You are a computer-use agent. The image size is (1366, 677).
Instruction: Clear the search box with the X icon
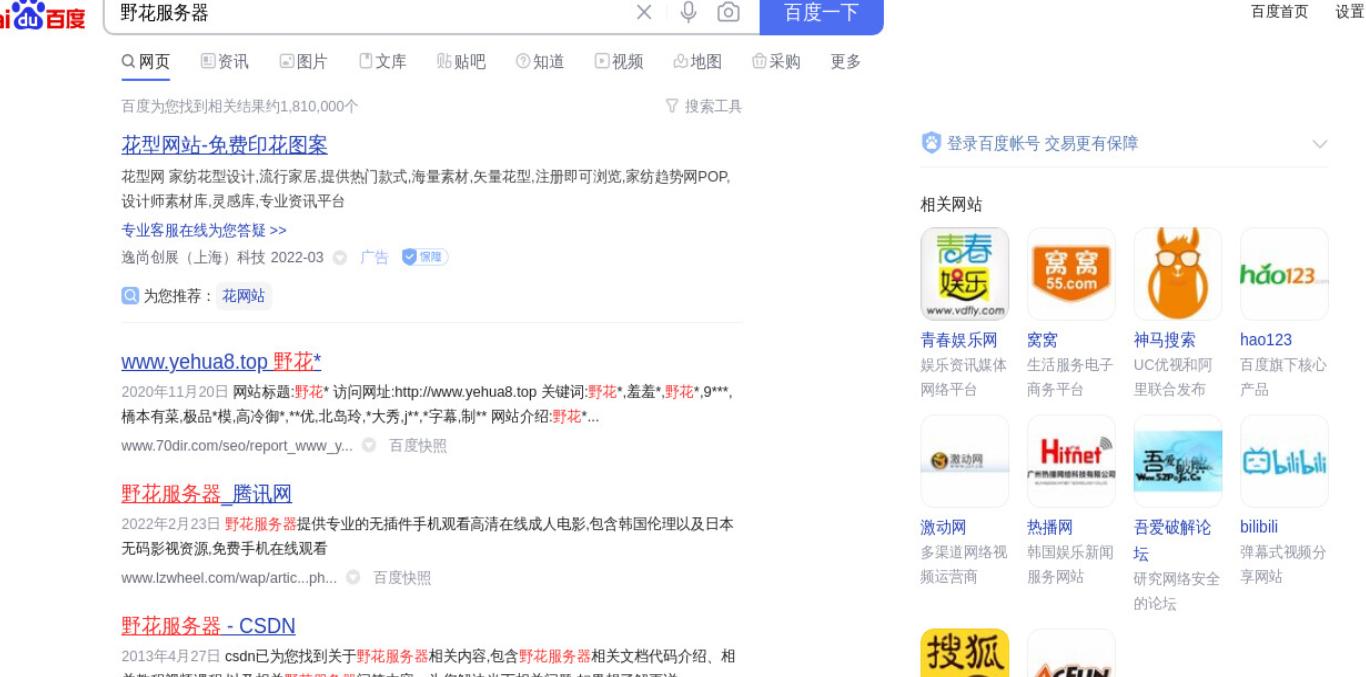pos(644,12)
